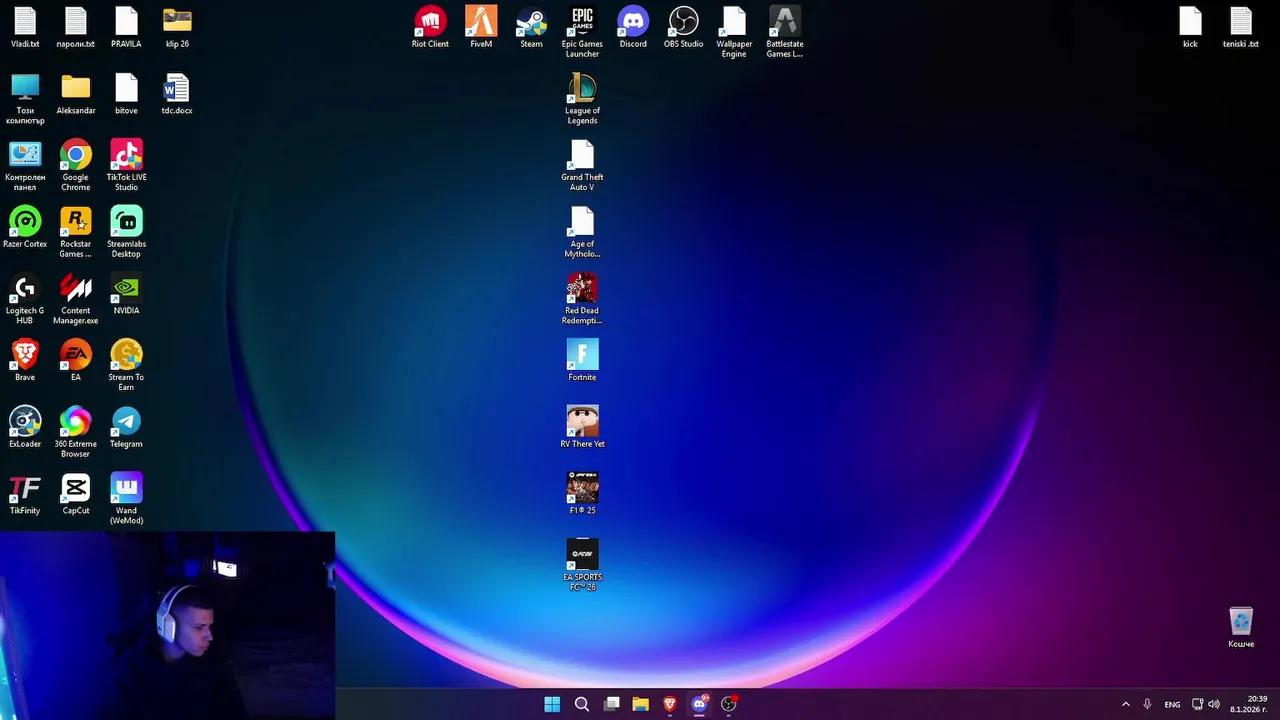This screenshot has height=720, width=1280.
Task: Select the Wand (WeMod) desktop icon
Action: [126, 499]
